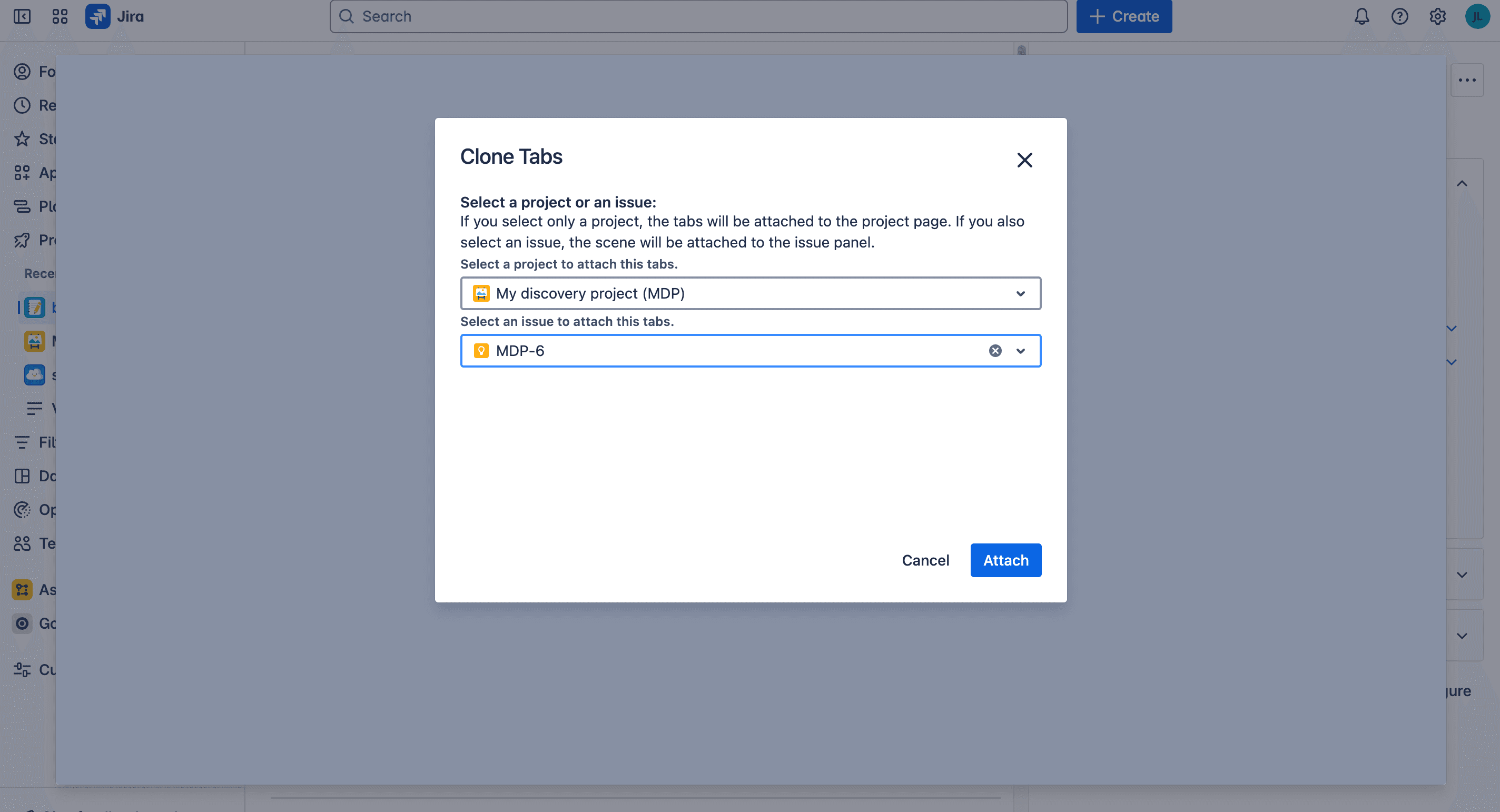Clear the selected MDP-6 issue
Screen dimensions: 1500x812
click(x=995, y=350)
